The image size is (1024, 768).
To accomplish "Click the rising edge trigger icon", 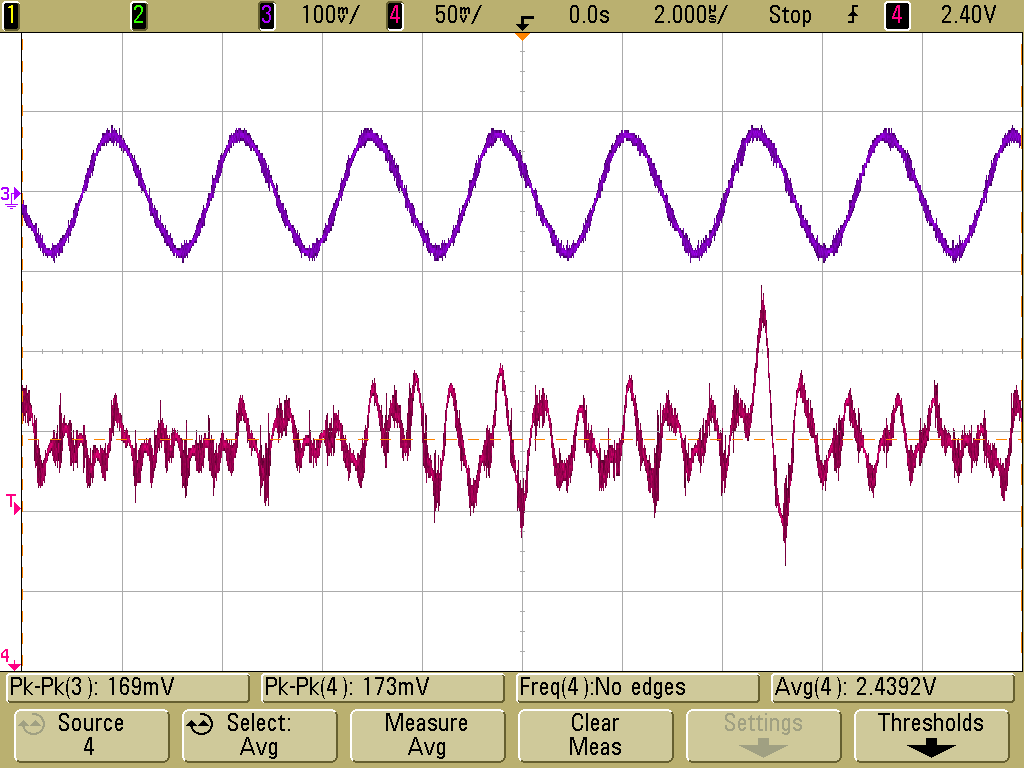I will pos(853,15).
